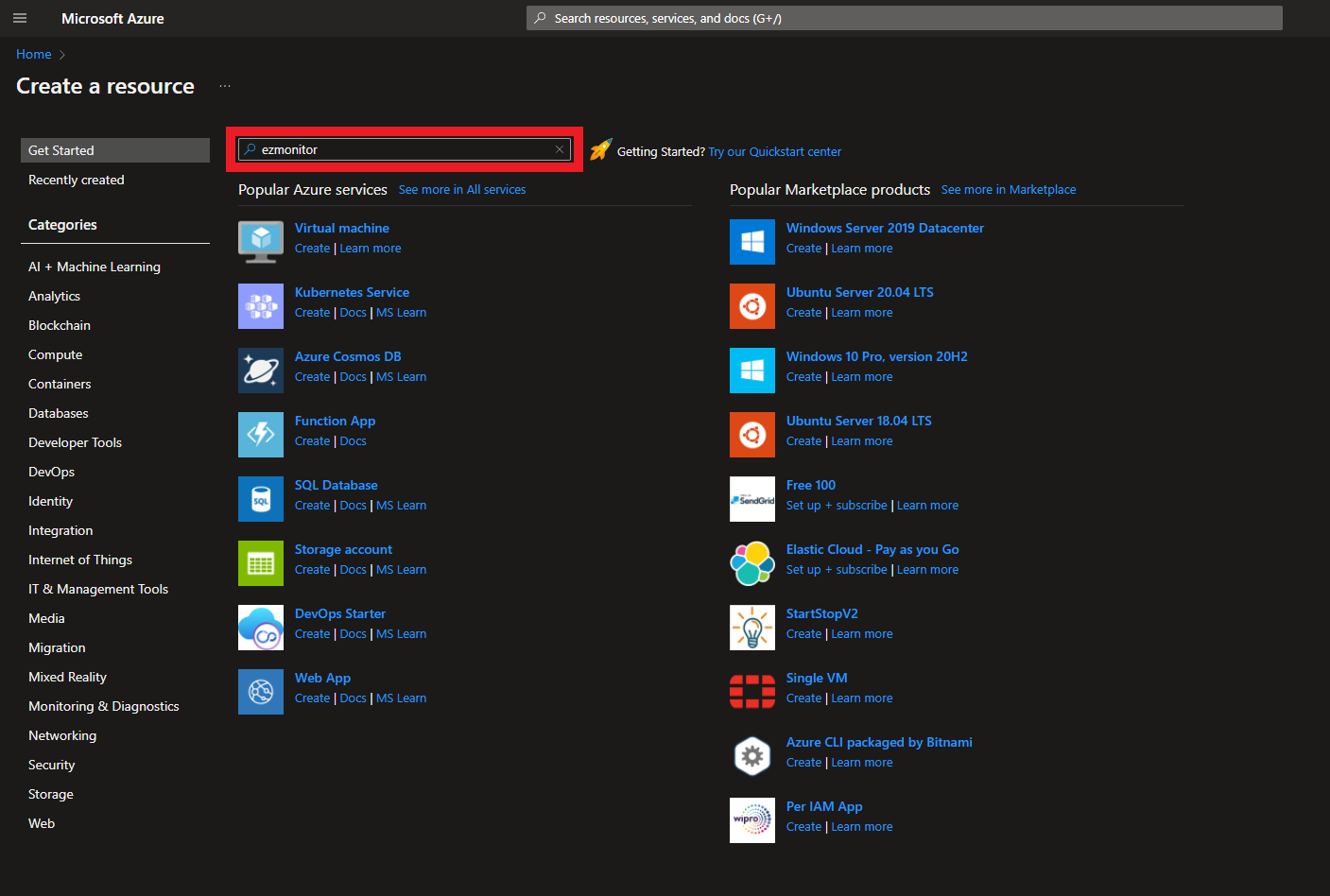Open the Storage category
Viewport: 1330px width, 896px height.
coord(51,794)
